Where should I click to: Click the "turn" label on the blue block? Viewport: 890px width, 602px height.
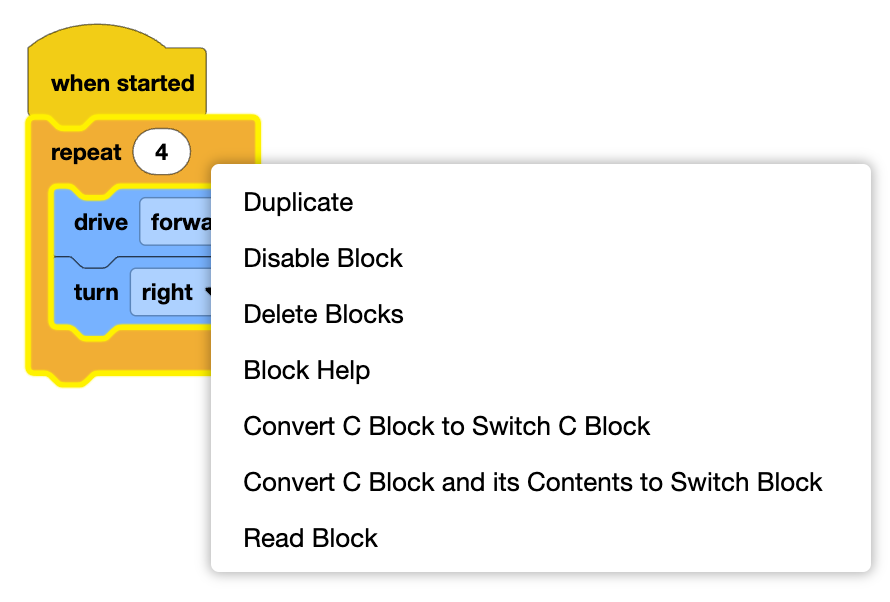[96, 293]
